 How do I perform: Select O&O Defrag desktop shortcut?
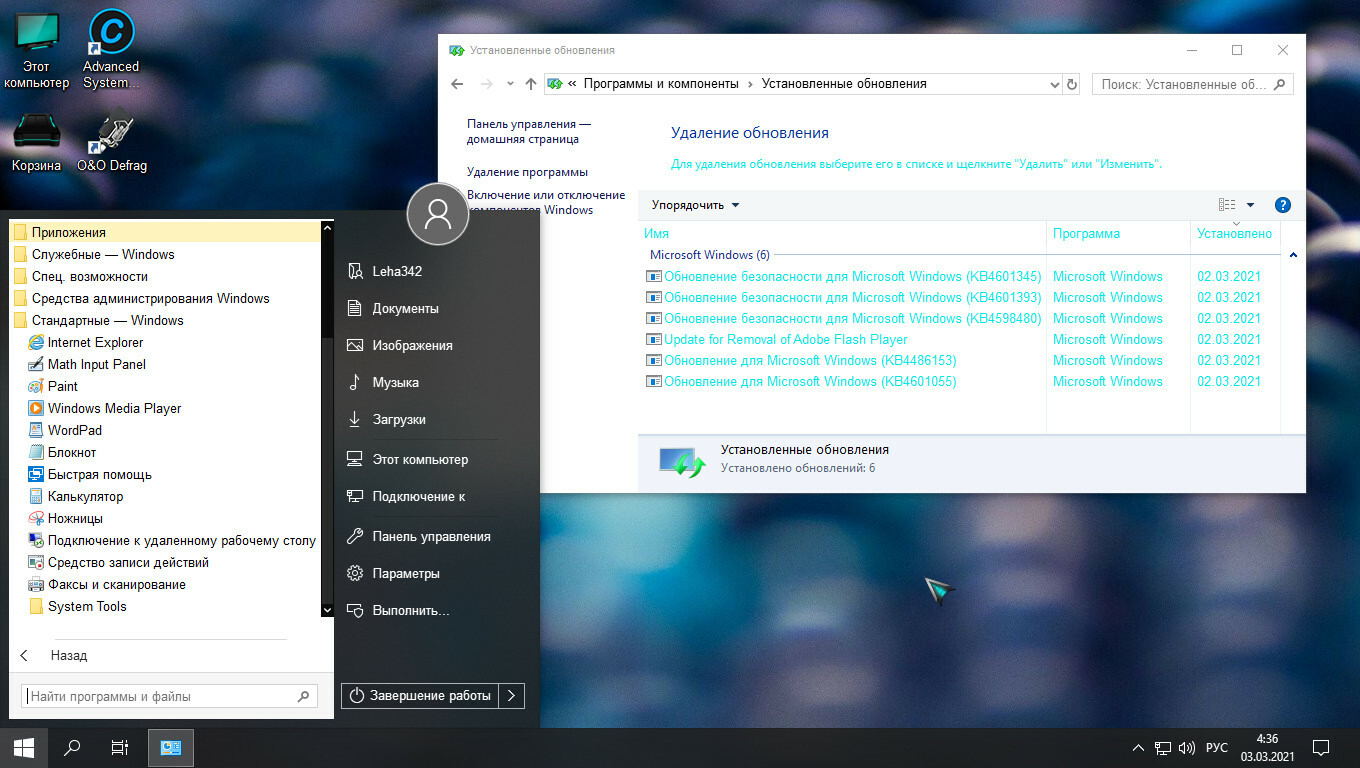pos(112,142)
